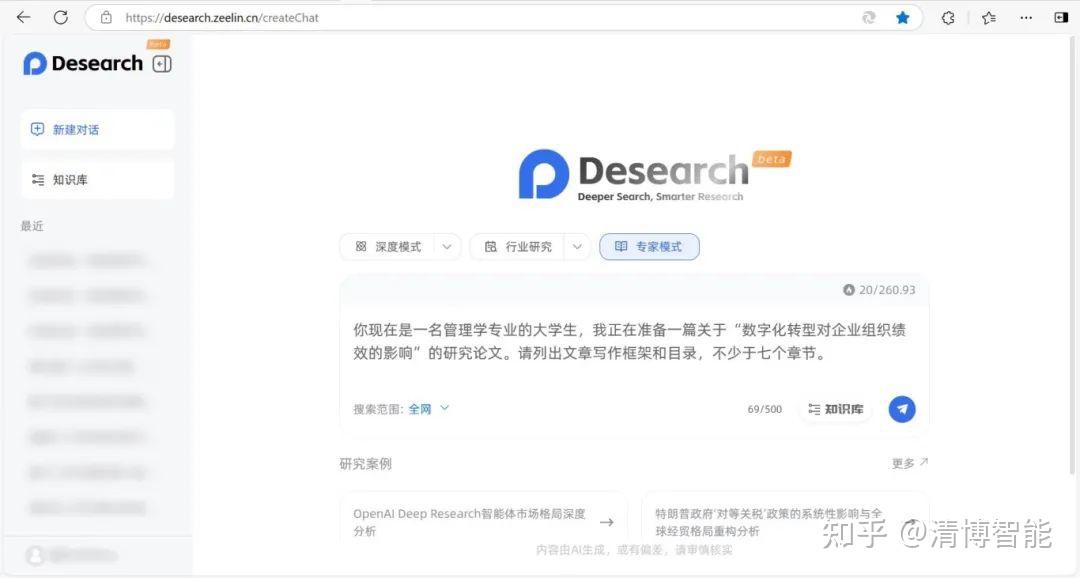
Task: Click the send paper-plane icon
Action: (x=901, y=409)
